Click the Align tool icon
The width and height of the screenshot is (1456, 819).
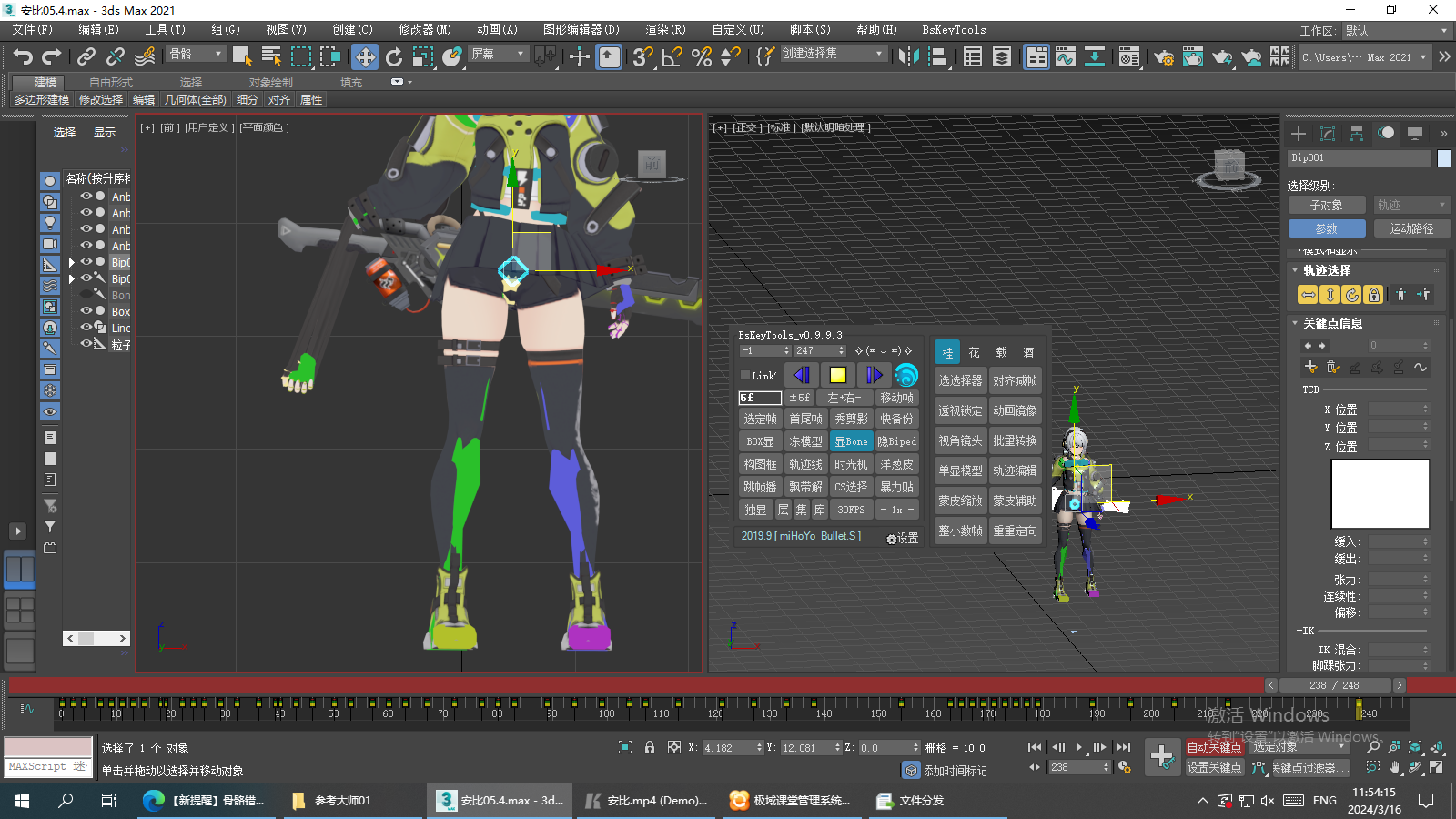coord(937,56)
